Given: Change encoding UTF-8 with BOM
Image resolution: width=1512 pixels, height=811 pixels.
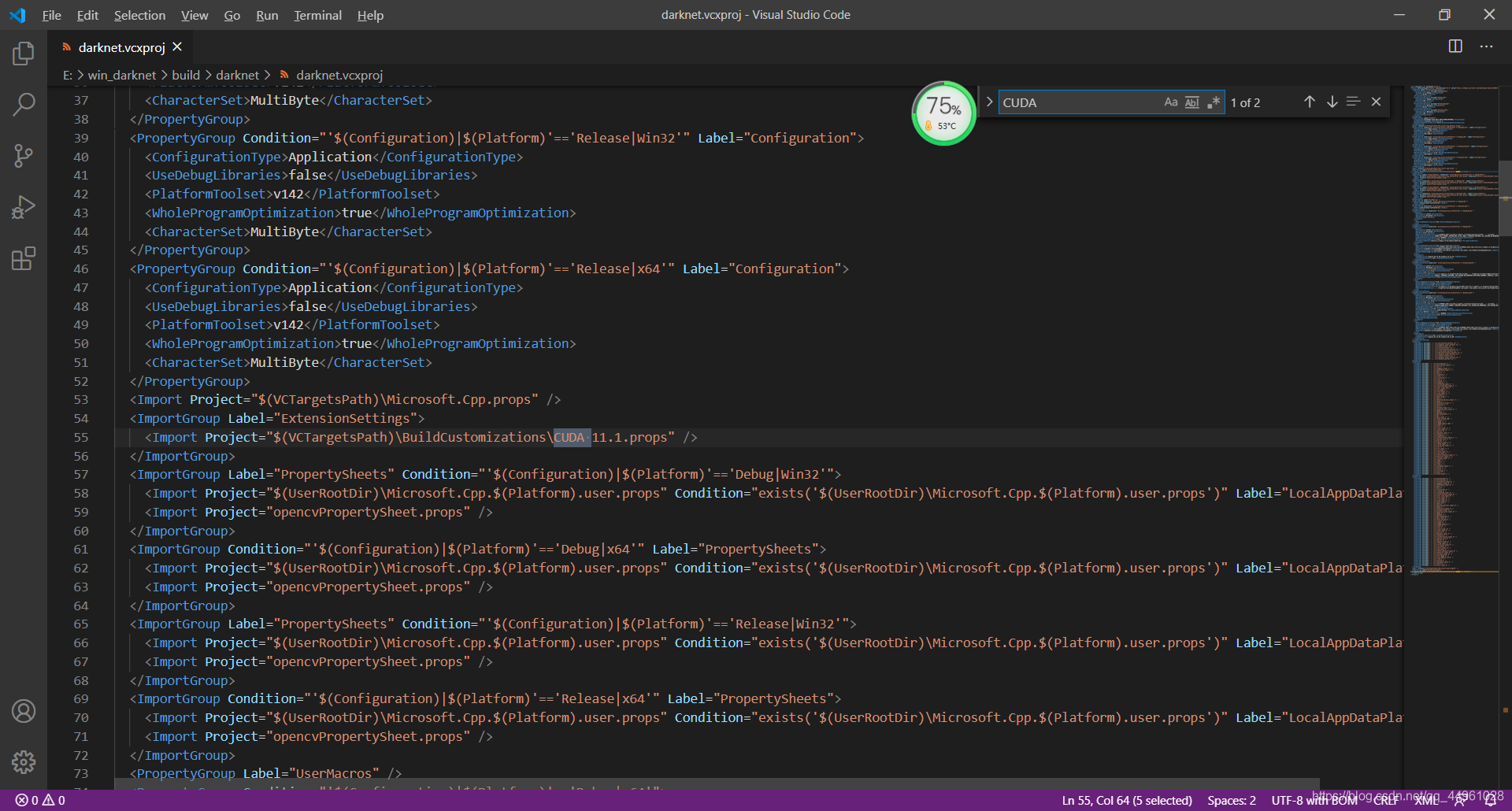Looking at the screenshot, I should pyautogui.click(x=1314, y=800).
